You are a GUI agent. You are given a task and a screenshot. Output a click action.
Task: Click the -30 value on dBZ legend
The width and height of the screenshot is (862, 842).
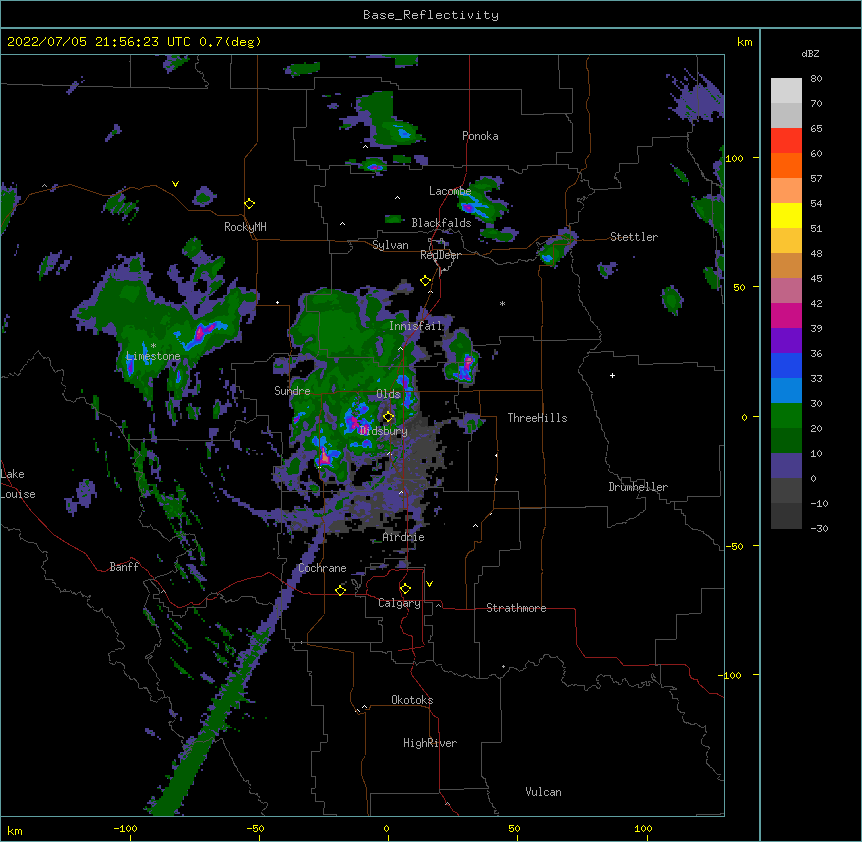819,528
